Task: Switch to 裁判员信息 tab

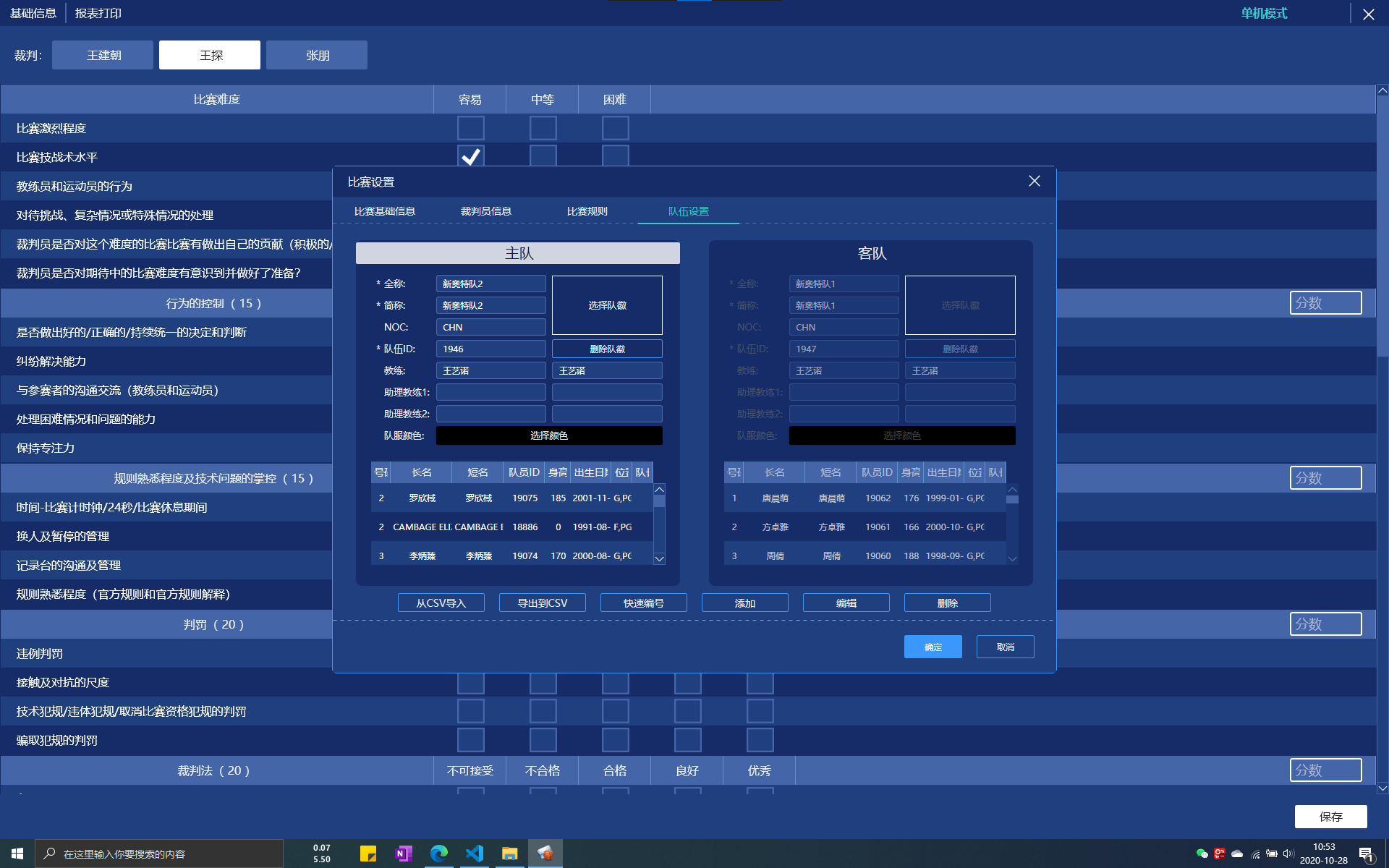Action: pos(486,211)
